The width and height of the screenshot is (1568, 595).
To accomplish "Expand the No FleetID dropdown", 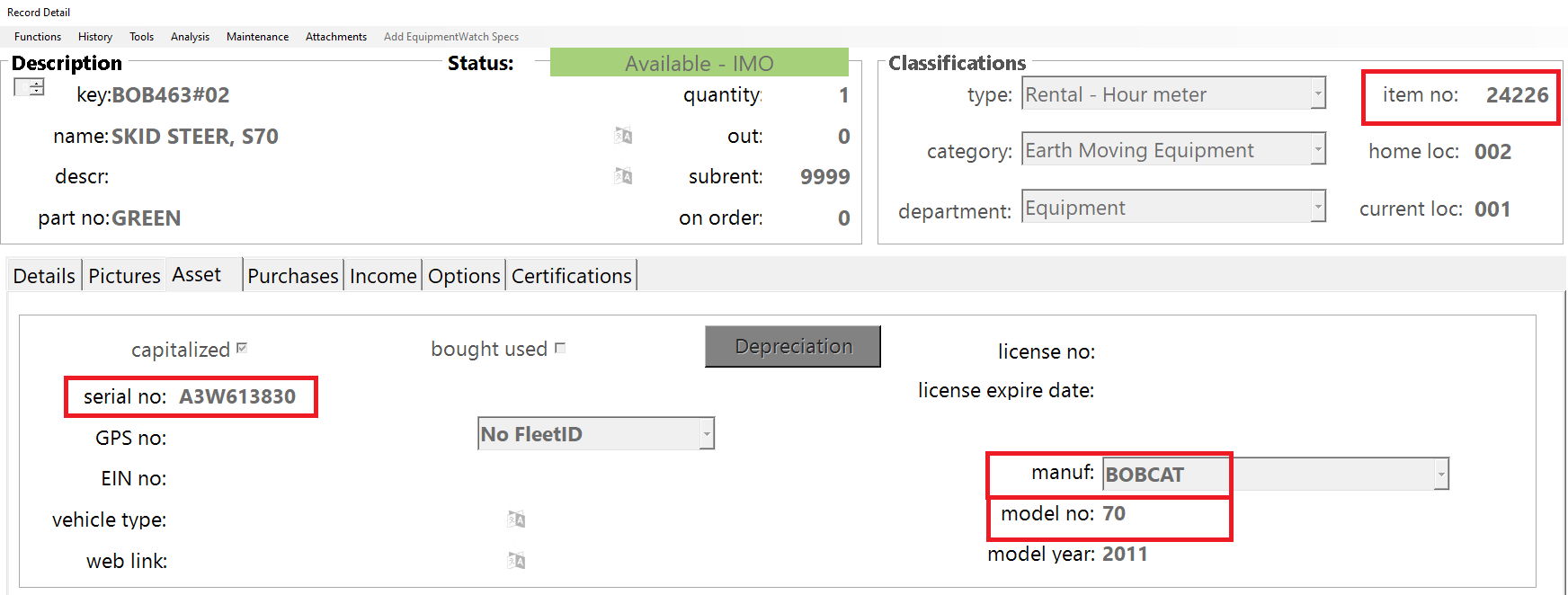I will coord(707,434).
